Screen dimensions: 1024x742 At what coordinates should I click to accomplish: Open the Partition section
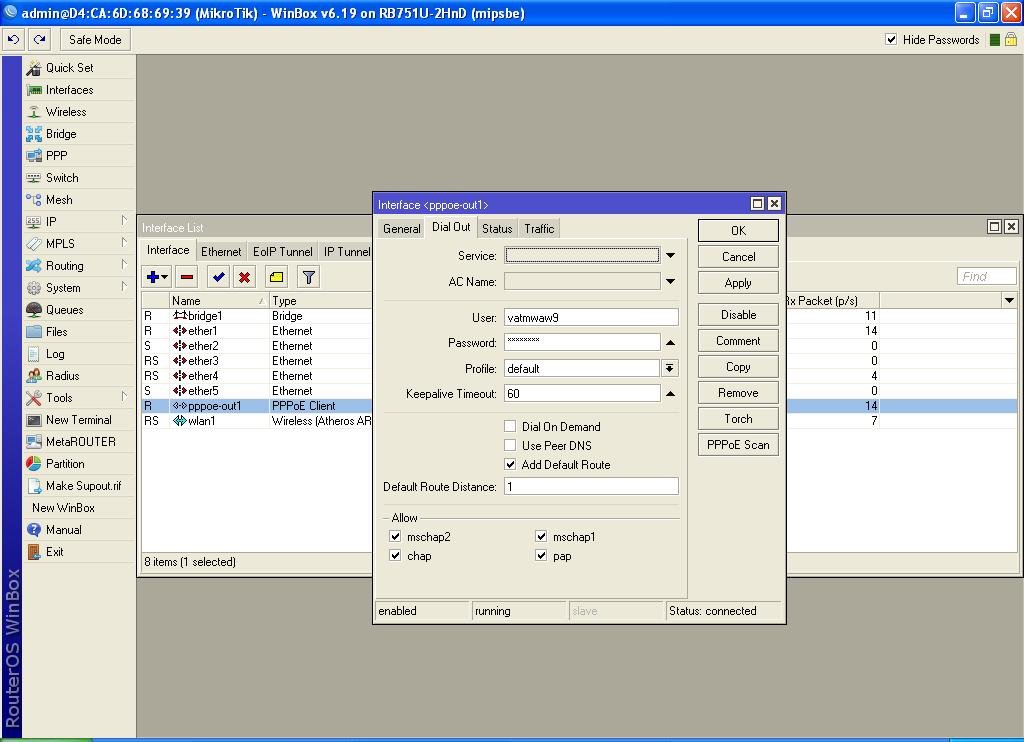click(65, 464)
